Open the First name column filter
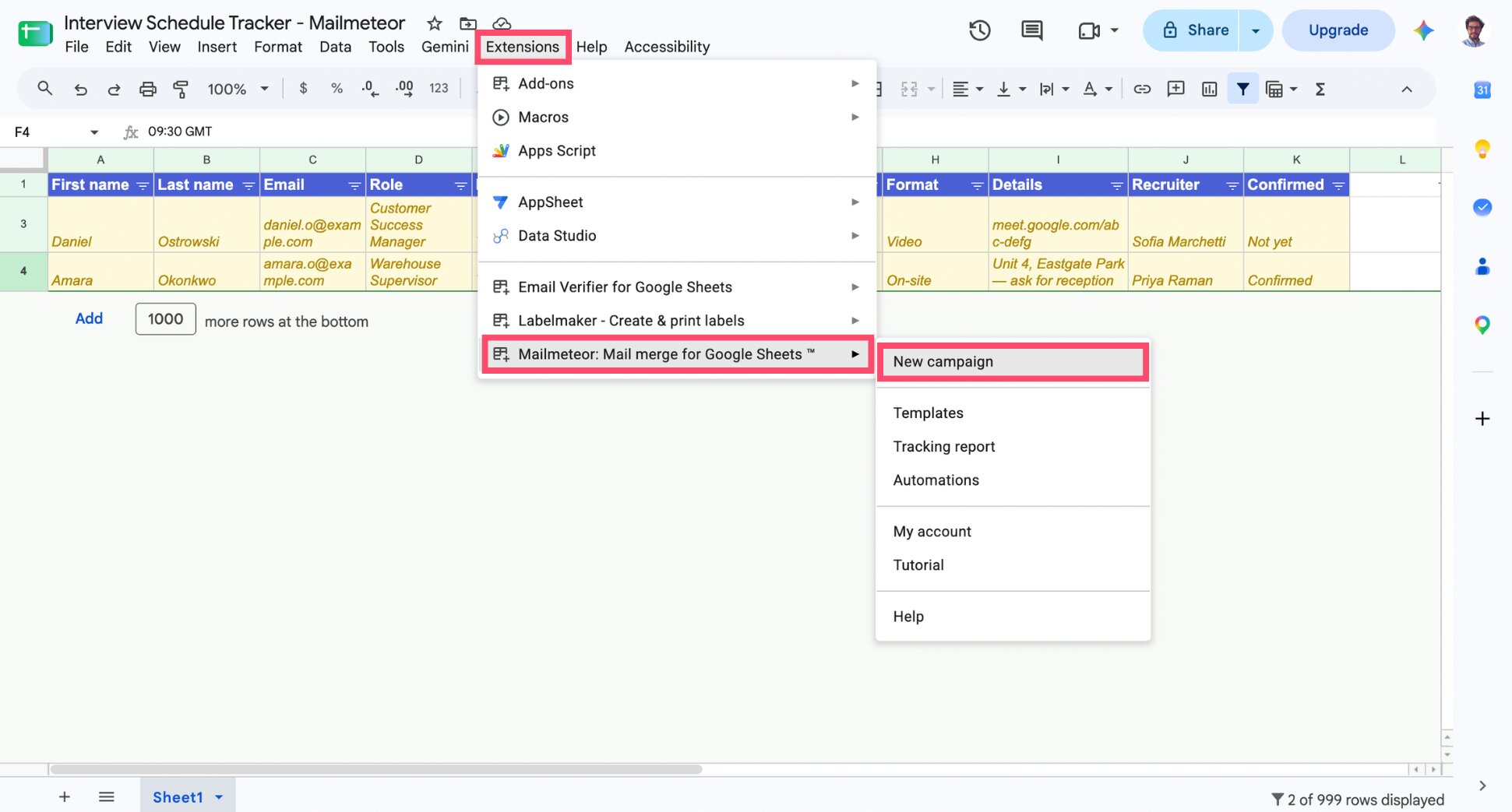1512x812 pixels. click(143, 185)
